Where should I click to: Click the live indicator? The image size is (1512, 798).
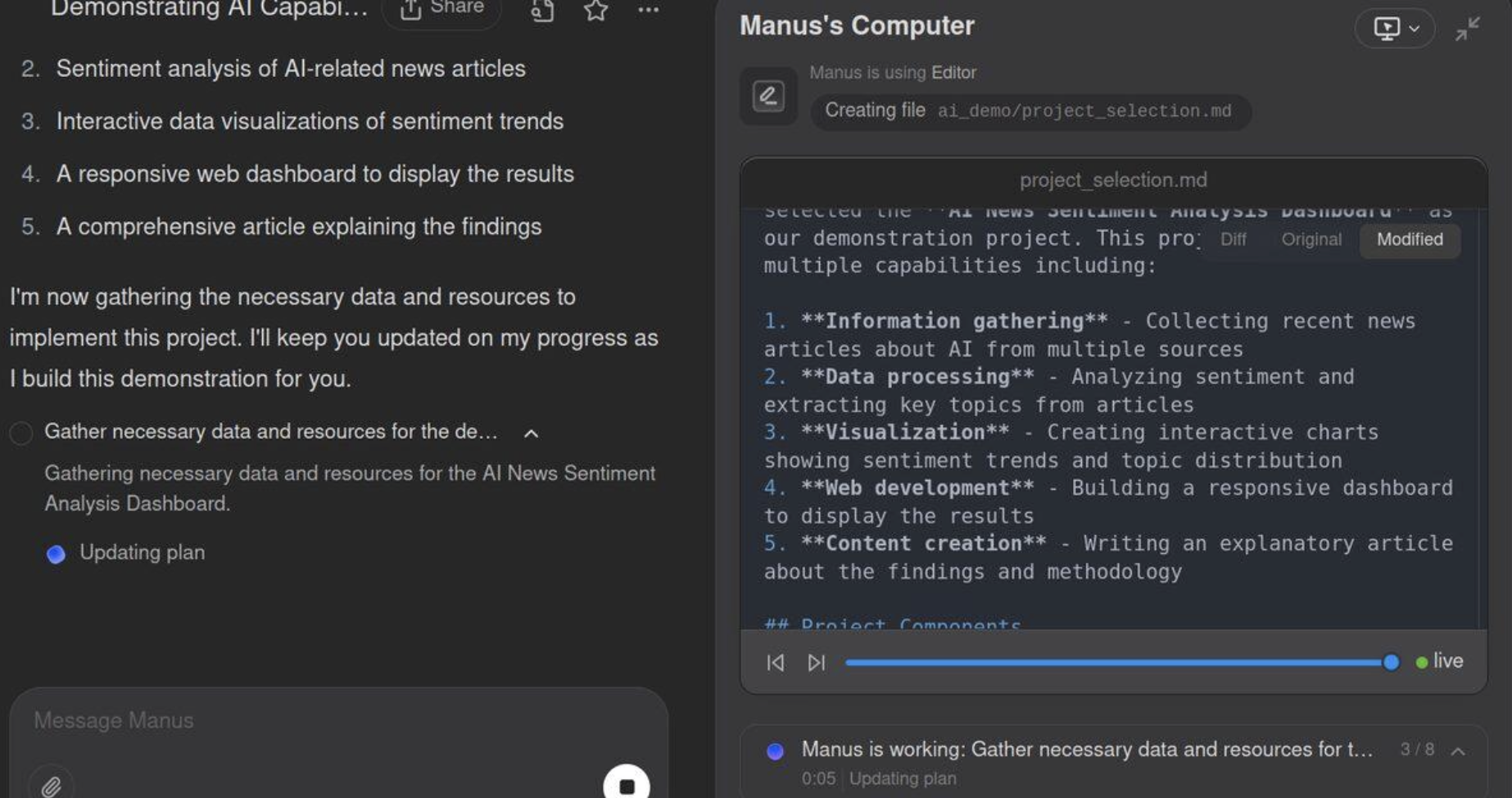1439,661
